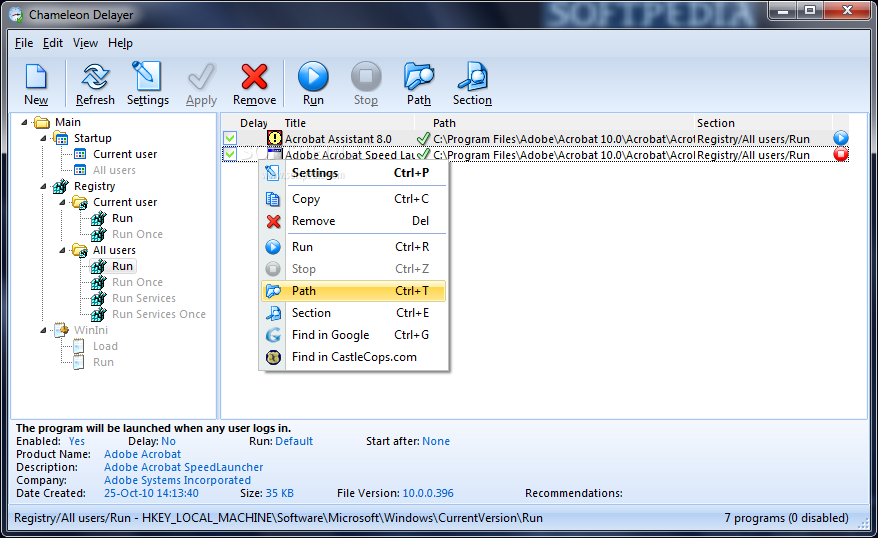Click the Main folder icon in tree
The height and width of the screenshot is (538, 878).
click(42, 122)
